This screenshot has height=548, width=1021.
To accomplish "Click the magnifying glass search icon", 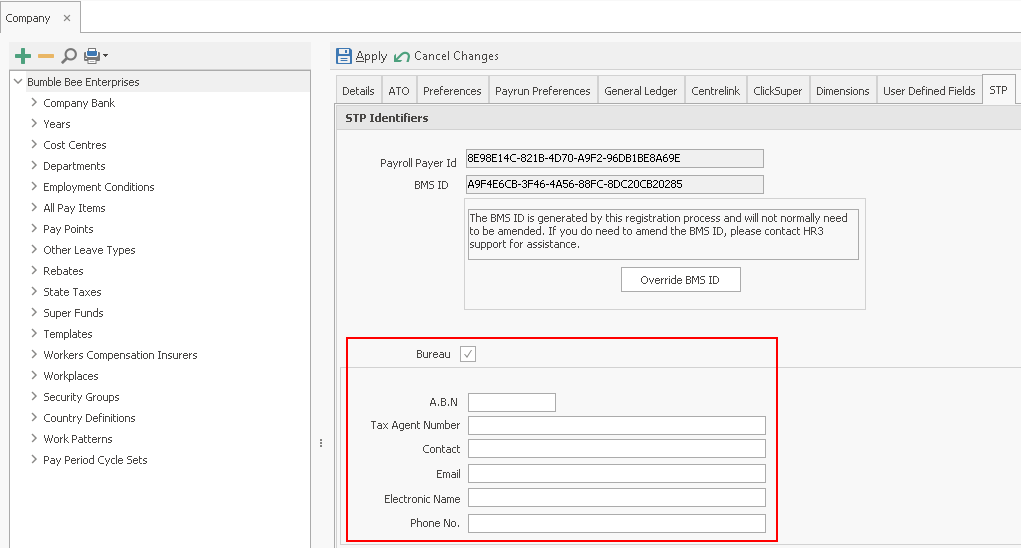I will 69,56.
